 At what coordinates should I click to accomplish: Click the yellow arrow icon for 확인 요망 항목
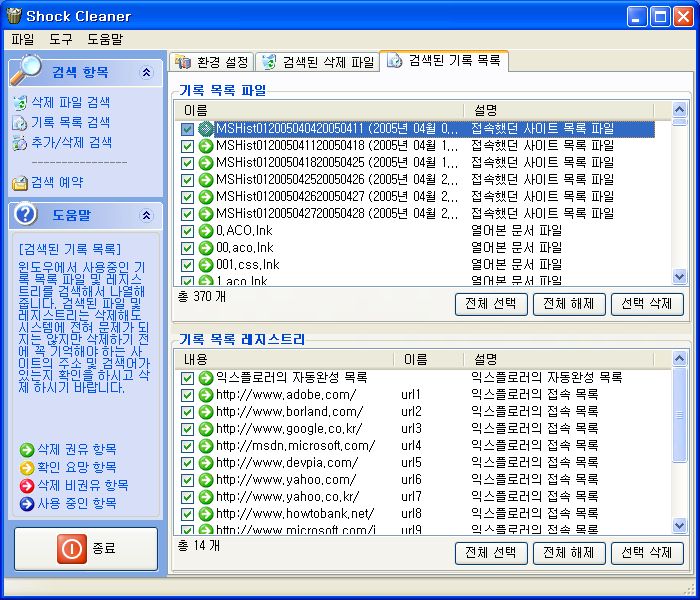pyautogui.click(x=27, y=467)
